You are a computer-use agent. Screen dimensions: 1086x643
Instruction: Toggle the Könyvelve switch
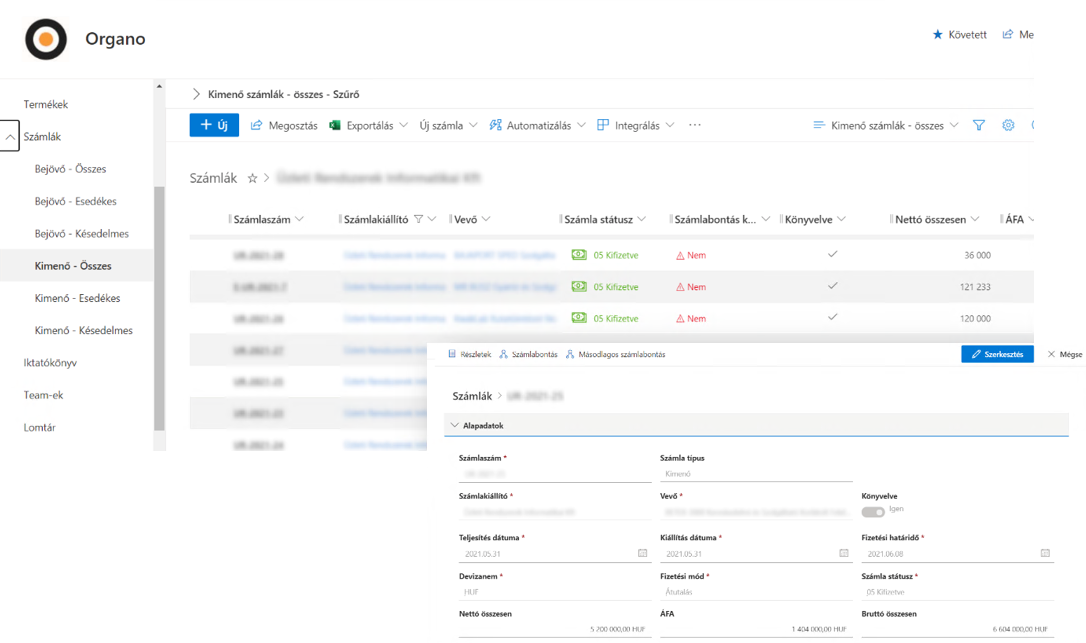[873, 511]
